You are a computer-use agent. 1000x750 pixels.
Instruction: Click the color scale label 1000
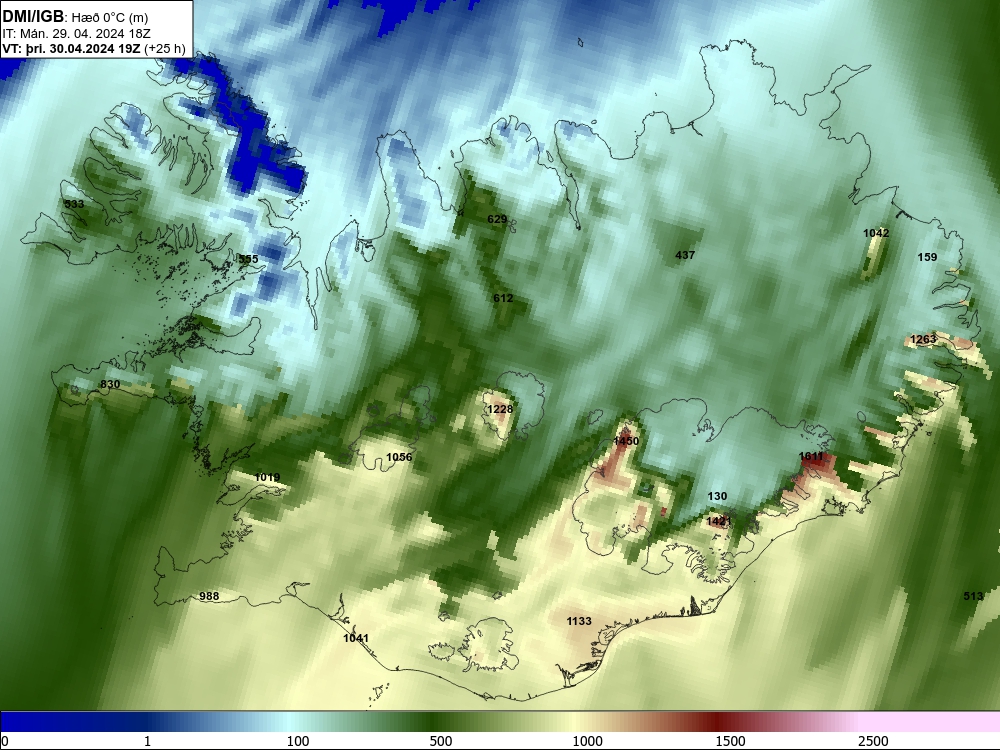(587, 741)
